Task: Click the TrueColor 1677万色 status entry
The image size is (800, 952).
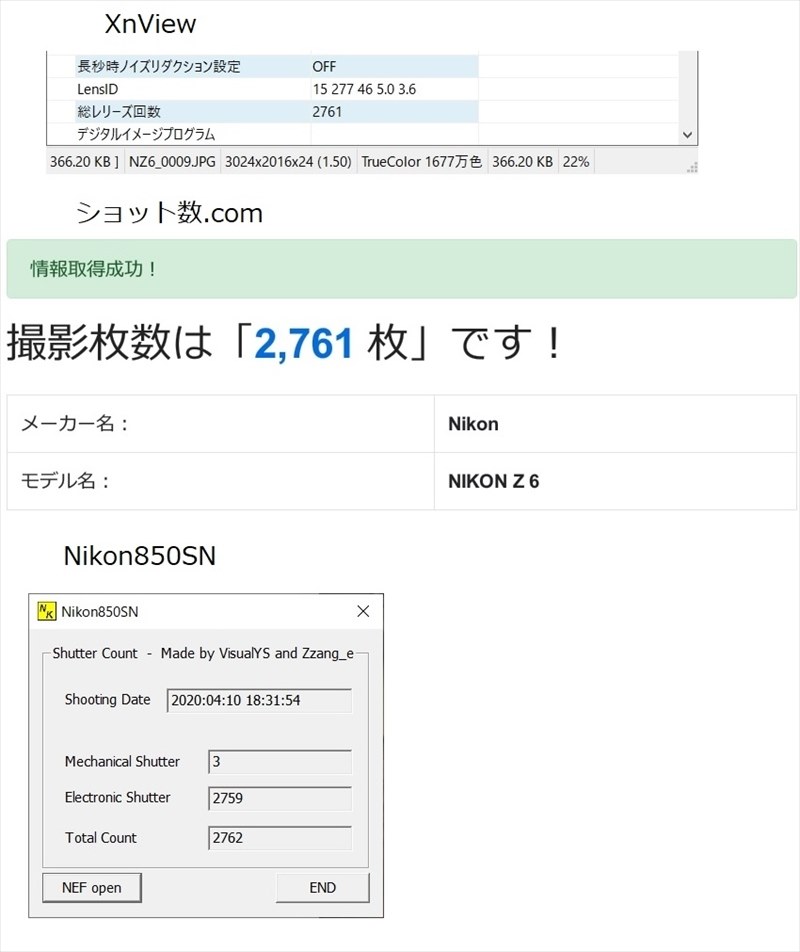Action: click(x=422, y=162)
